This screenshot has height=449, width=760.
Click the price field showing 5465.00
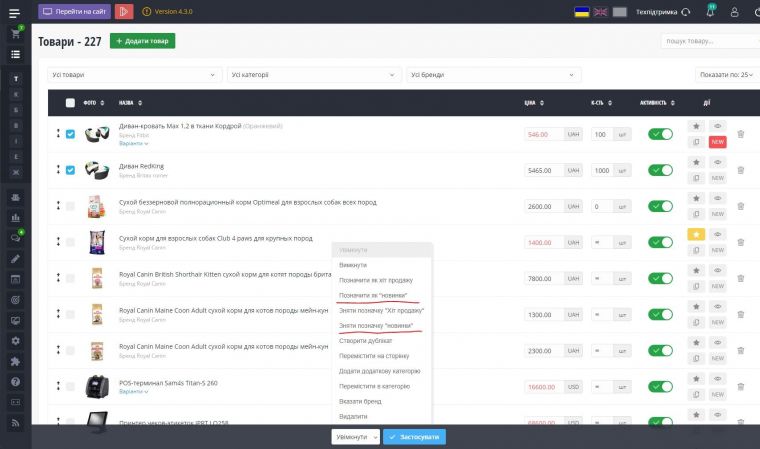[x=543, y=171]
